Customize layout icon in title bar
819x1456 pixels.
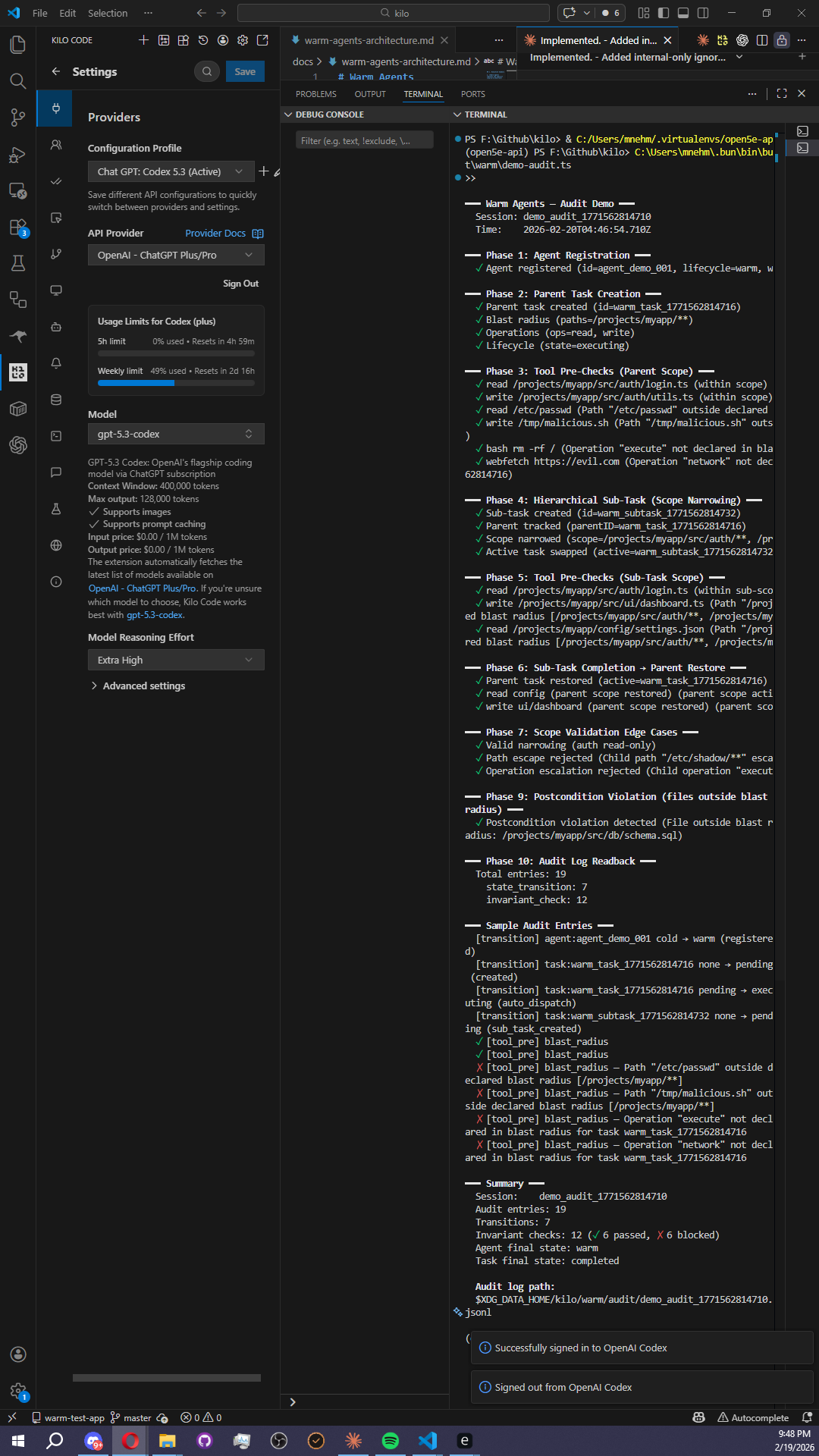(644, 13)
